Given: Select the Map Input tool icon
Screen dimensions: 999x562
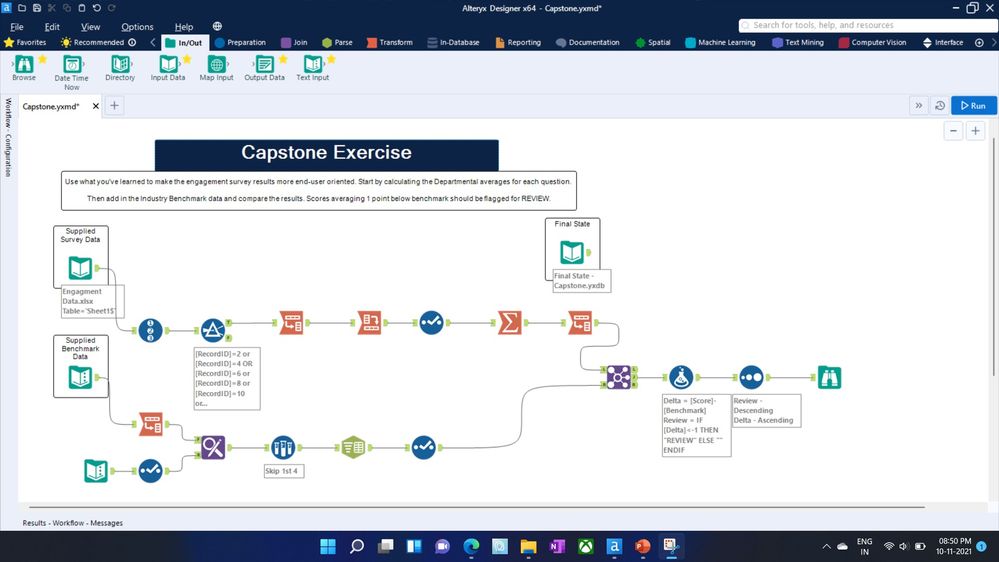Looking at the screenshot, I should [x=217, y=64].
